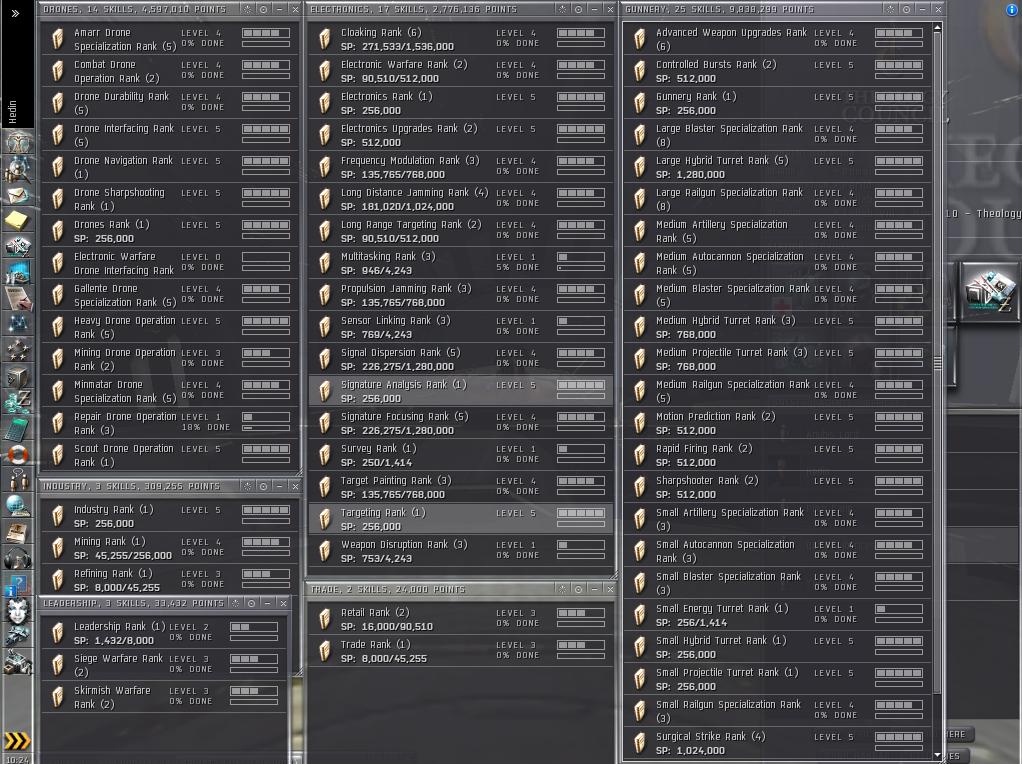Open the jukebox headphones icon

[18, 558]
